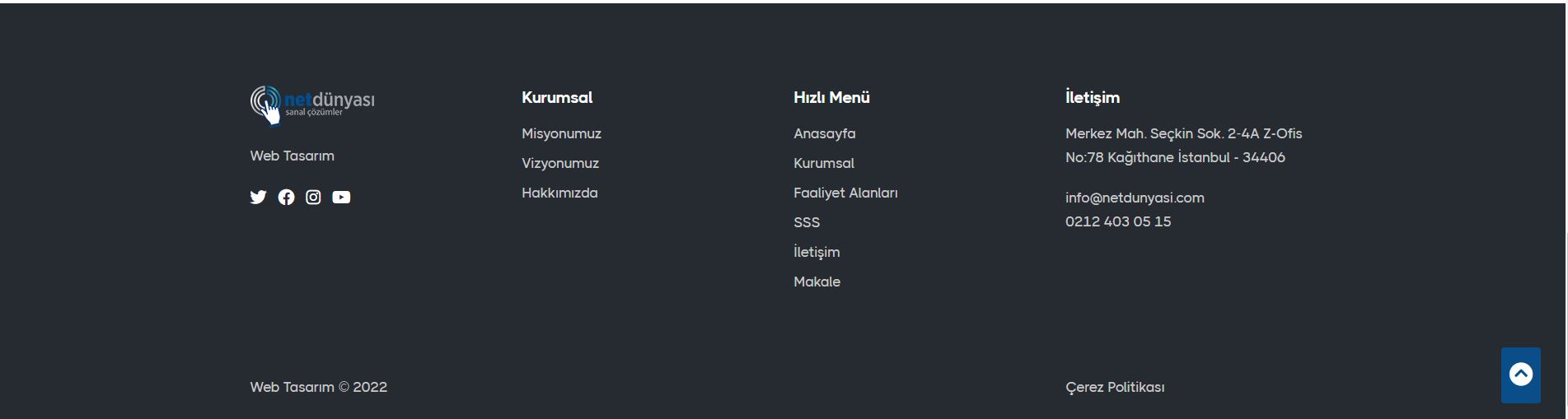Select Anasayfa in Hızlı Menü

coord(824,133)
